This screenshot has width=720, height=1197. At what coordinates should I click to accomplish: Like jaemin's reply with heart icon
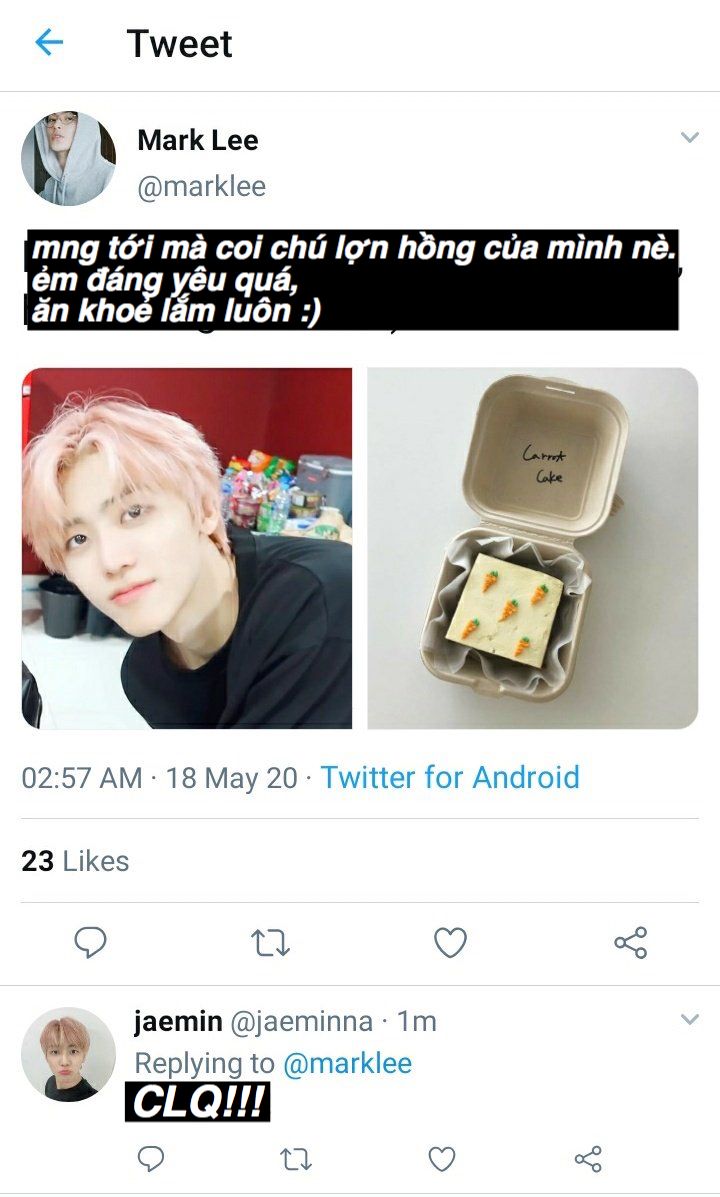click(441, 1159)
